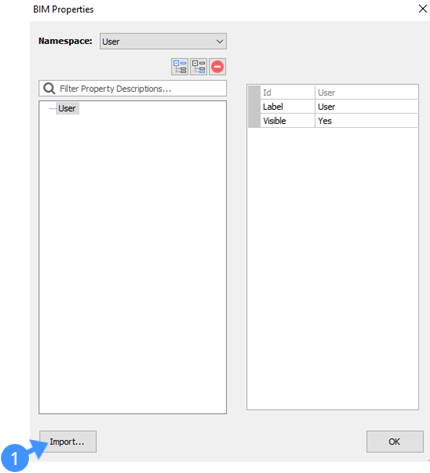Click the Add Property icon
The image size is (430, 473).
click(x=199, y=66)
